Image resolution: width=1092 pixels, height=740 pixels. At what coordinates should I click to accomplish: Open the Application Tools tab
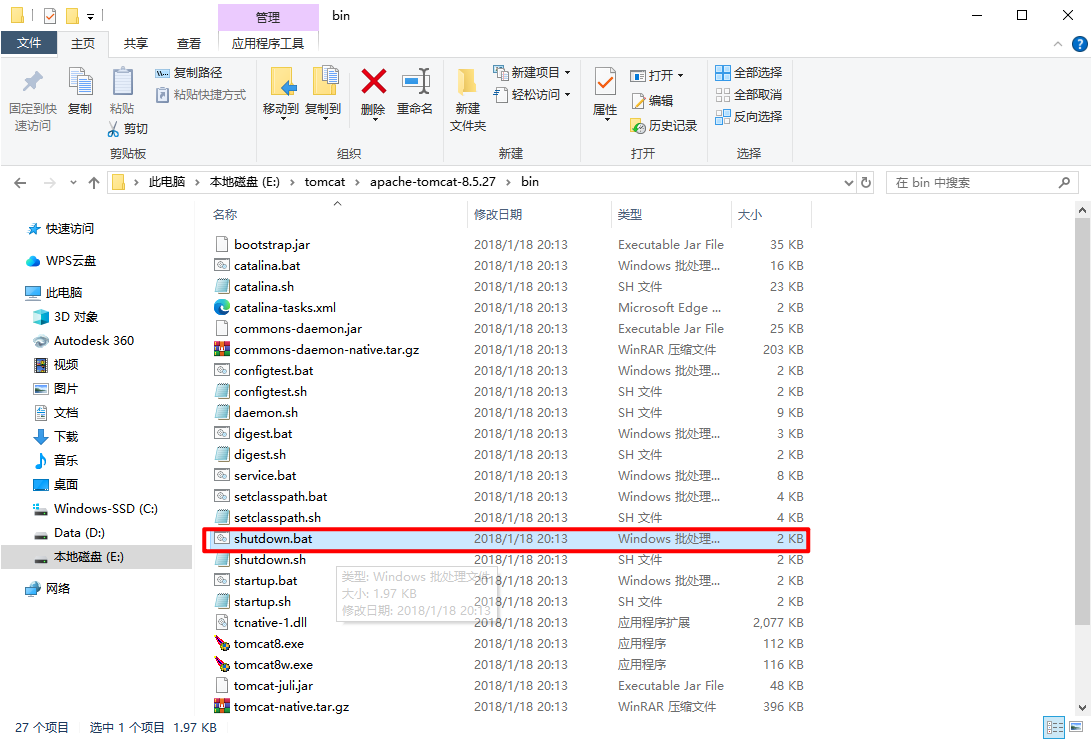pyautogui.click(x=268, y=44)
